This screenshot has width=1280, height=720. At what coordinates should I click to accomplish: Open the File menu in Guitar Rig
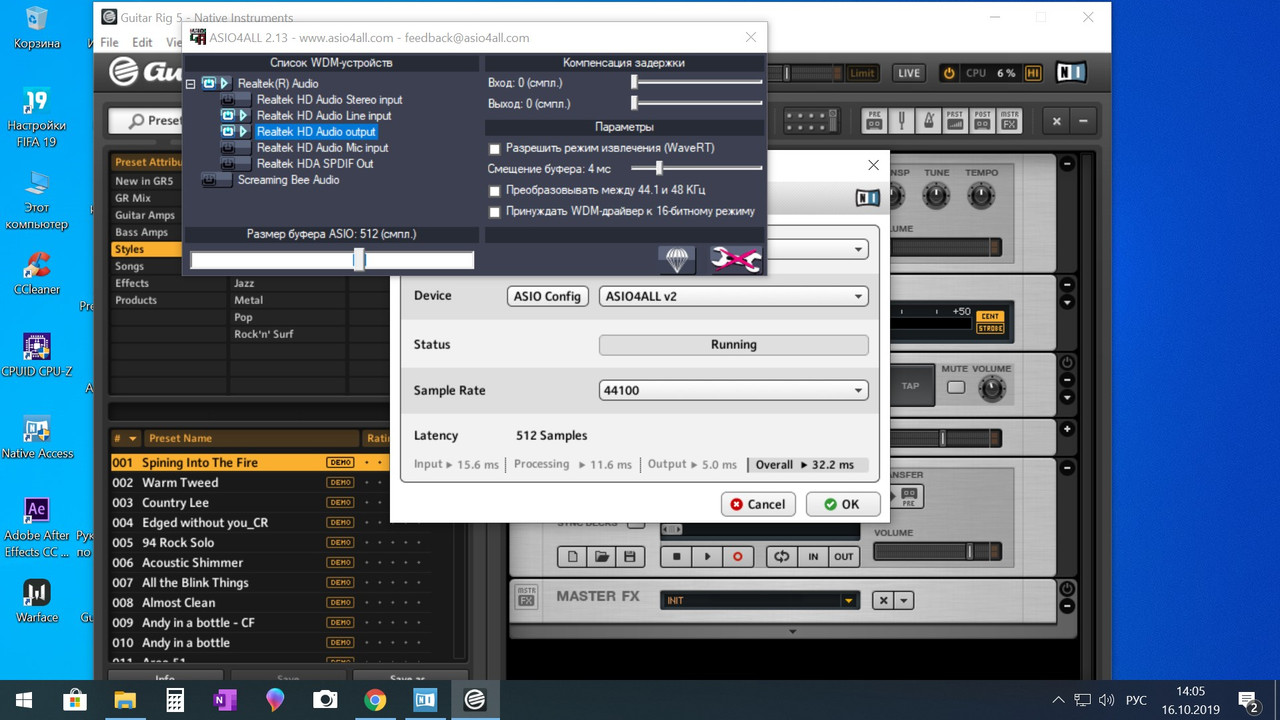click(109, 42)
